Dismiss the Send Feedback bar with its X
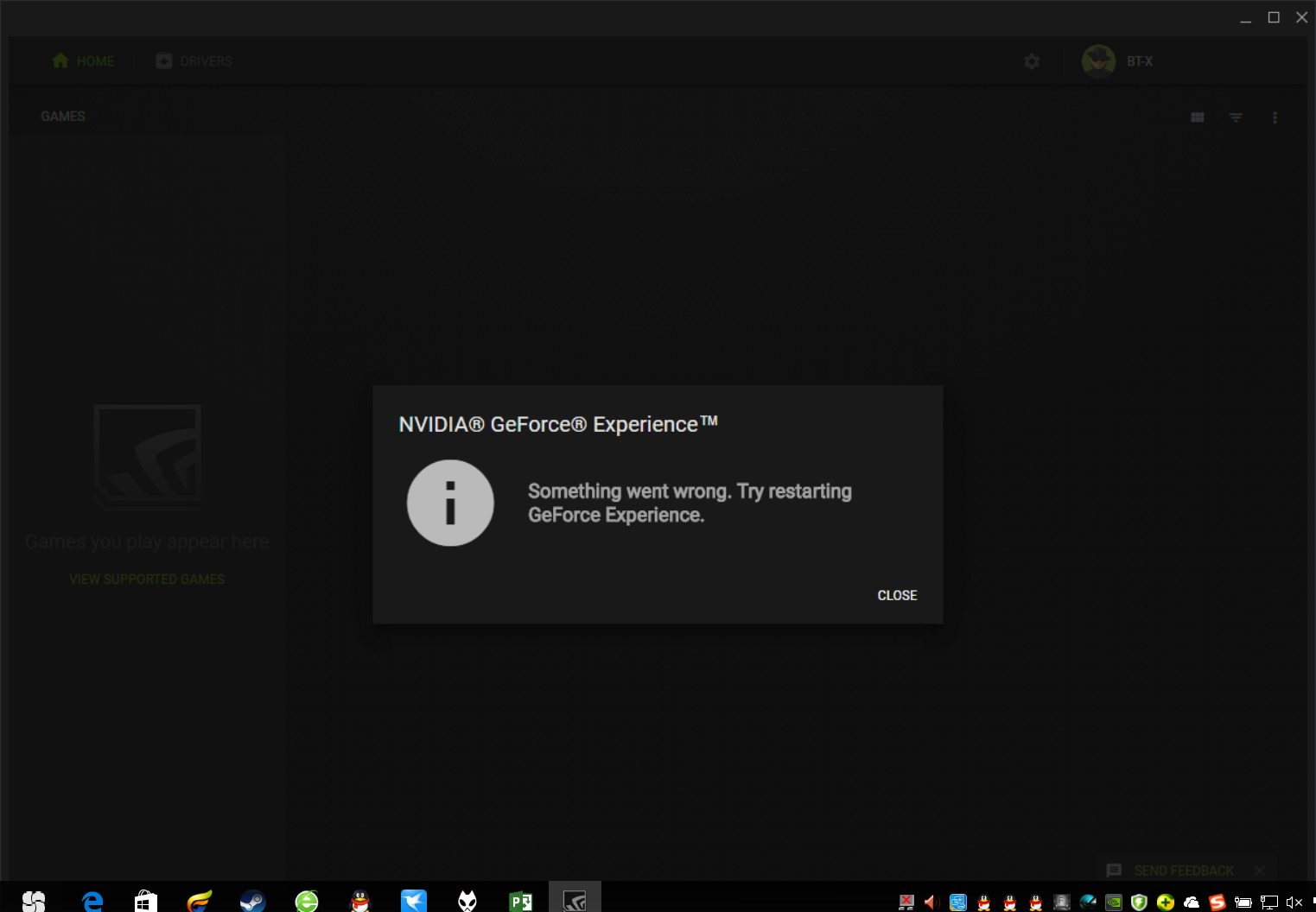The width and height of the screenshot is (1316, 912). [1260, 871]
